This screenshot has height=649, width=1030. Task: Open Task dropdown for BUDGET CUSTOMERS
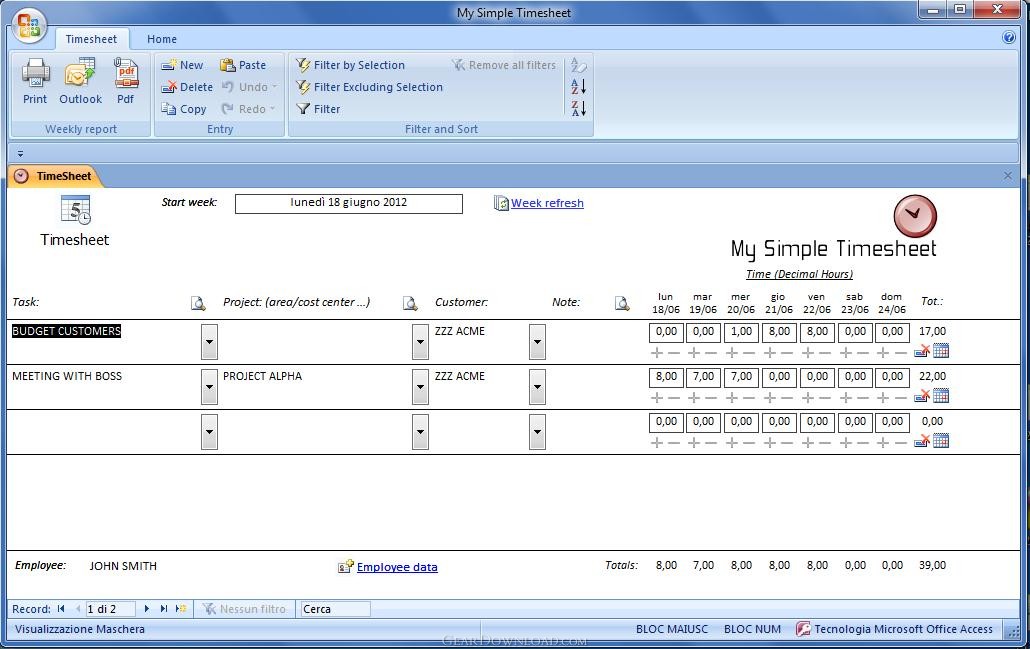pyautogui.click(x=209, y=342)
